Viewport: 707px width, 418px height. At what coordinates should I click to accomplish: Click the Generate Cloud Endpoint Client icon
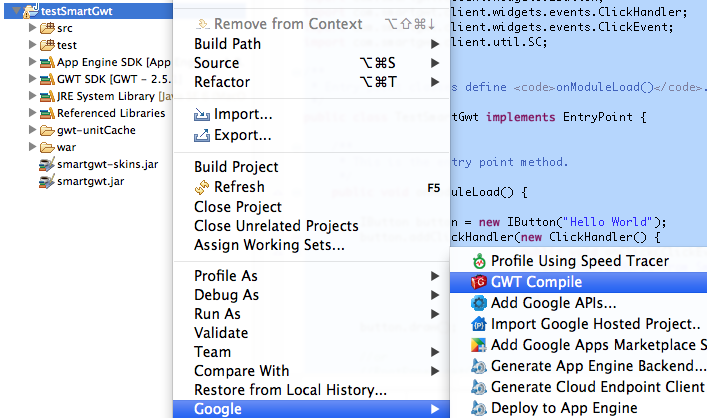pos(478,387)
